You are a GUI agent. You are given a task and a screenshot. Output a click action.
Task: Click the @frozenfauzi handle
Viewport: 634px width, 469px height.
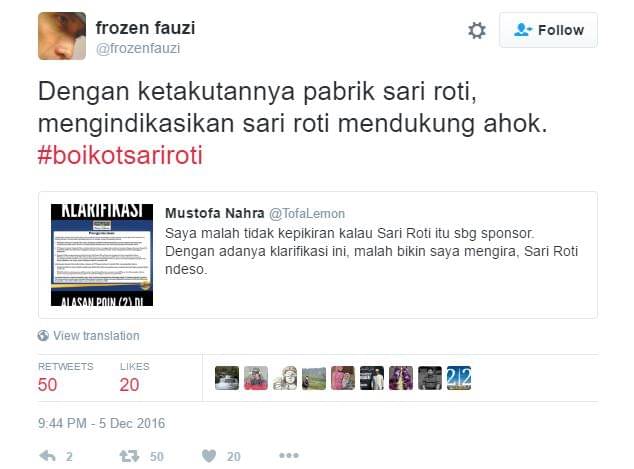[138, 49]
